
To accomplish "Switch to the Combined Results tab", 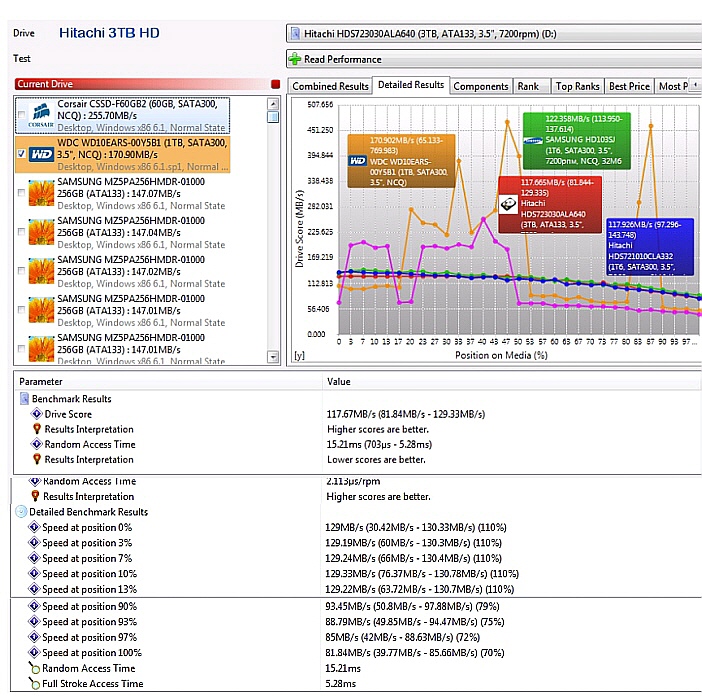I will click(x=330, y=86).
